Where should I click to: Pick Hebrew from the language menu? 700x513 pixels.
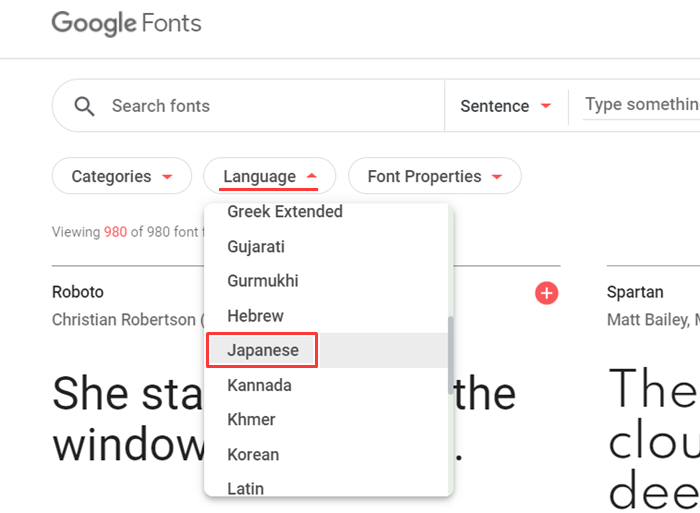click(x=326, y=316)
